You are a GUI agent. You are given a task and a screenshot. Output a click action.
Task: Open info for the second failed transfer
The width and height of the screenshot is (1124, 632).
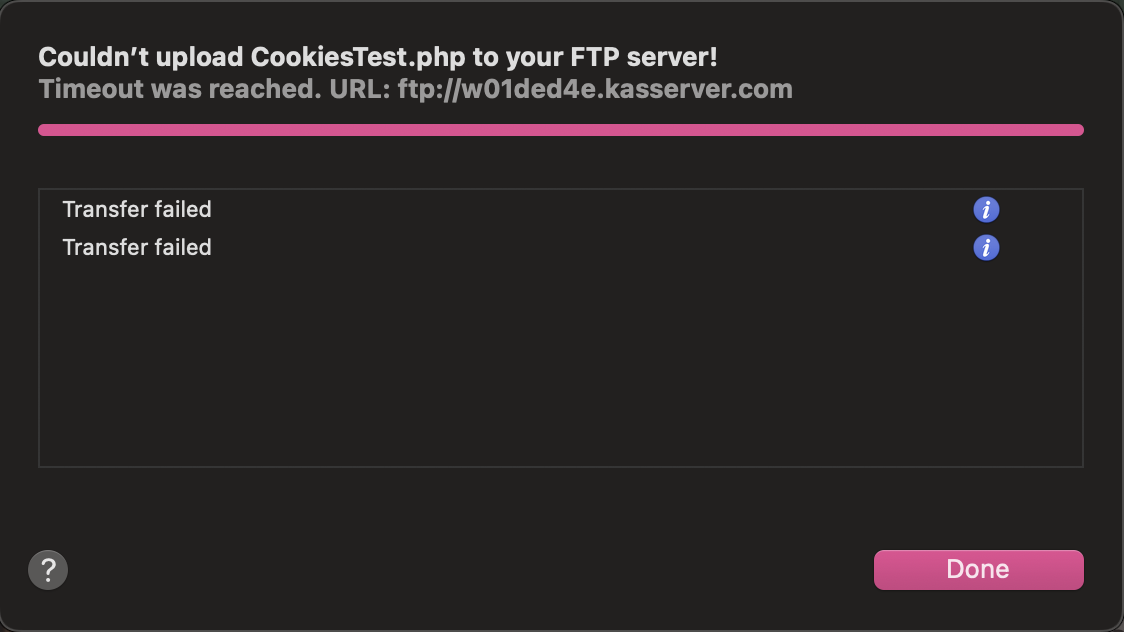pos(986,248)
